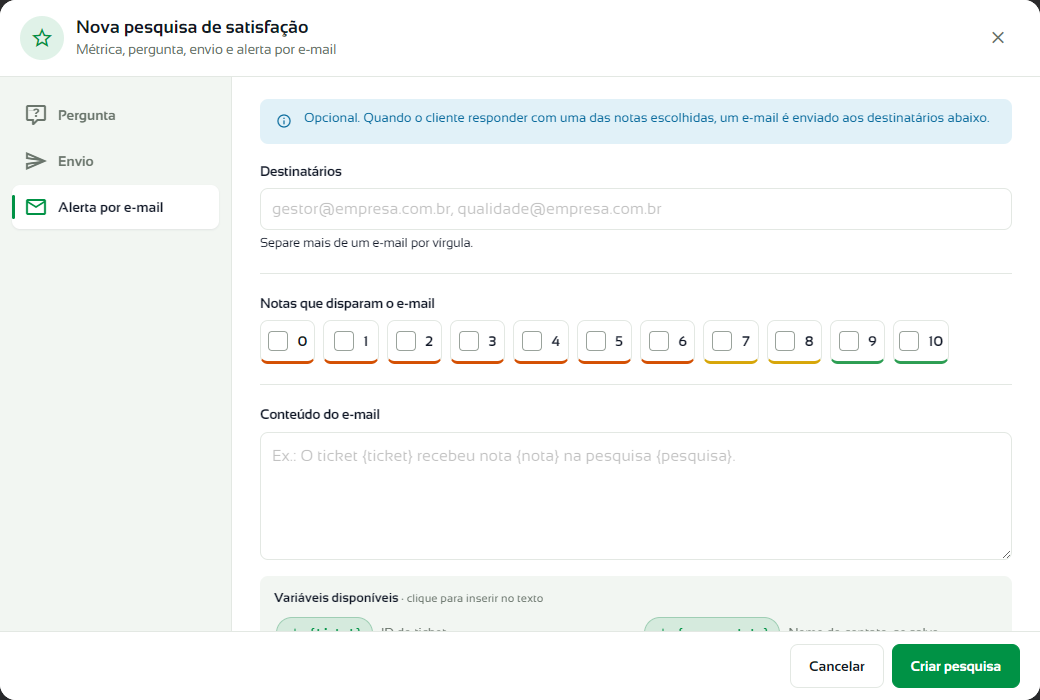Close the Nova pesquisa de satisfação dialog

click(x=998, y=38)
